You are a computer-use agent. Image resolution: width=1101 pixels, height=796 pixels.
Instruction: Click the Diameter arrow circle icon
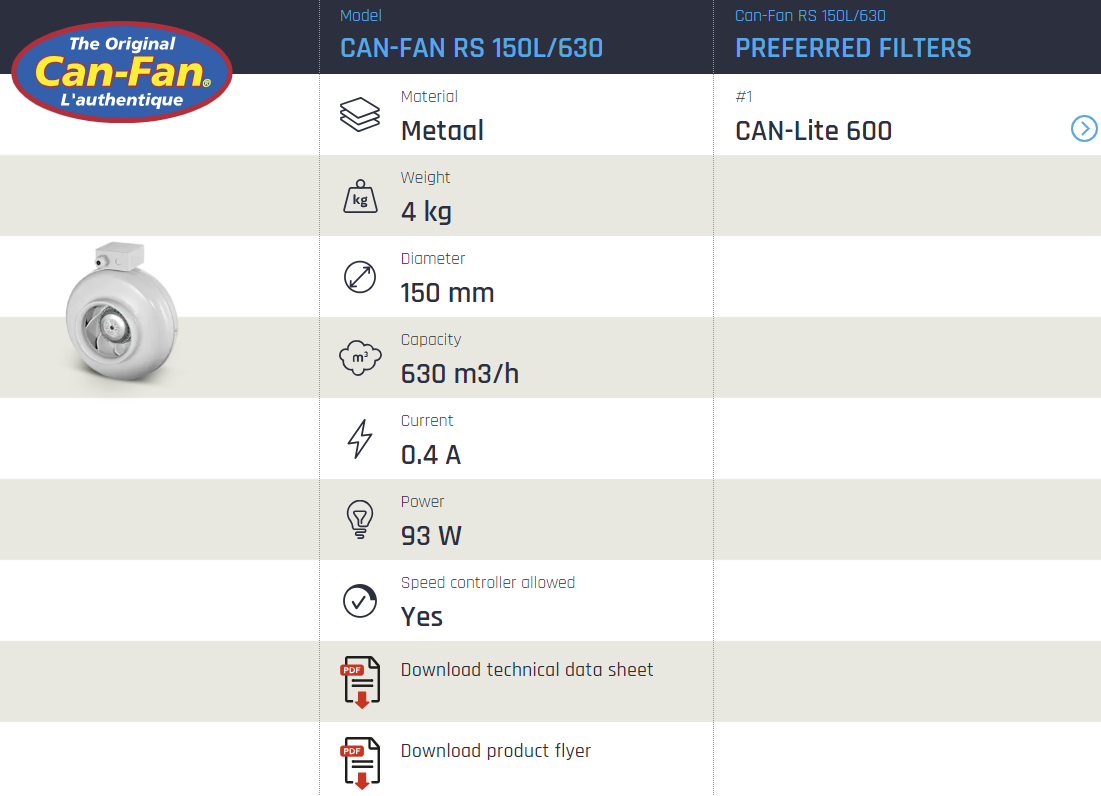pos(360,277)
